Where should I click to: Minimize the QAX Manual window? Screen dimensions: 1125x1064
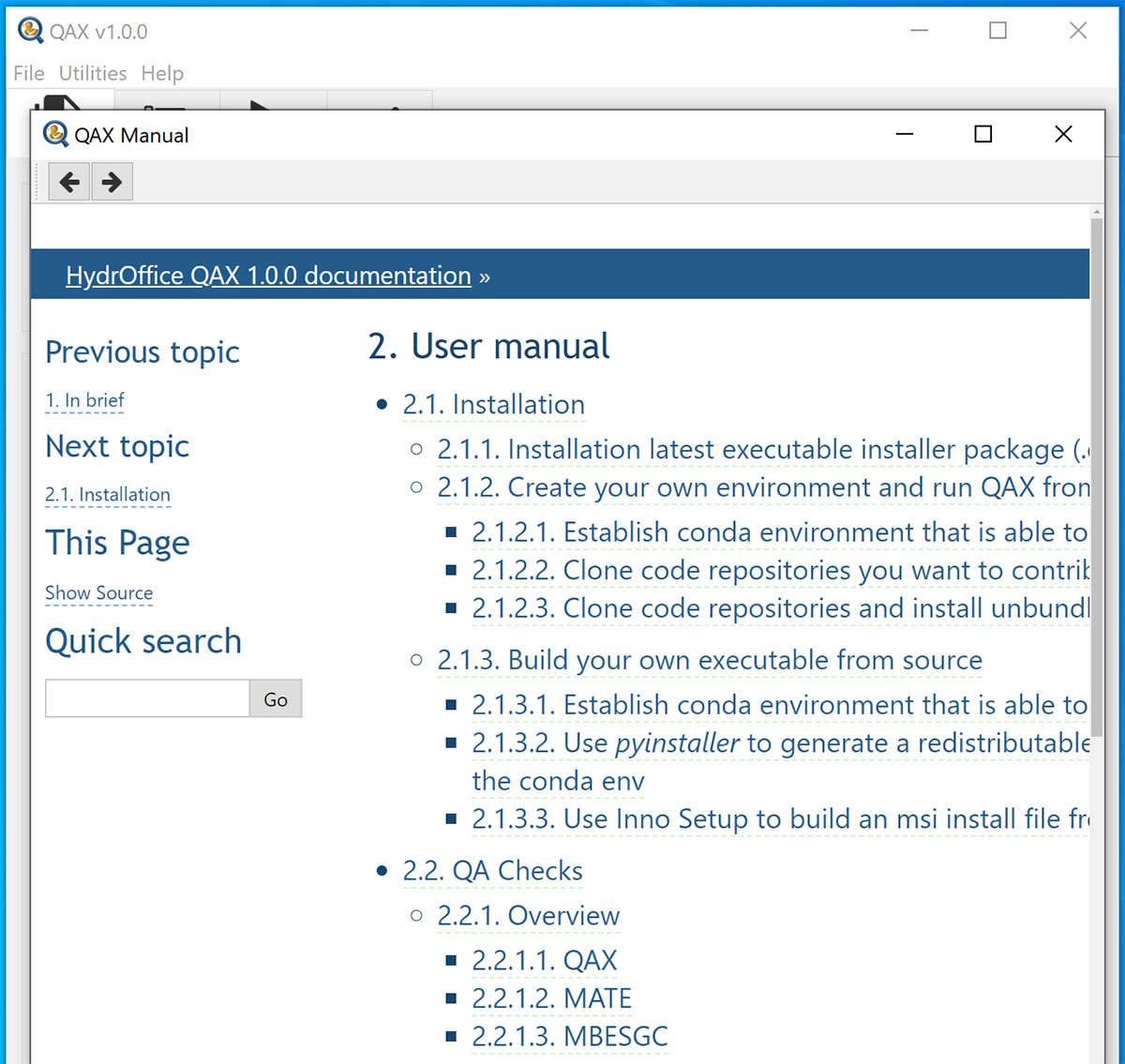click(904, 135)
